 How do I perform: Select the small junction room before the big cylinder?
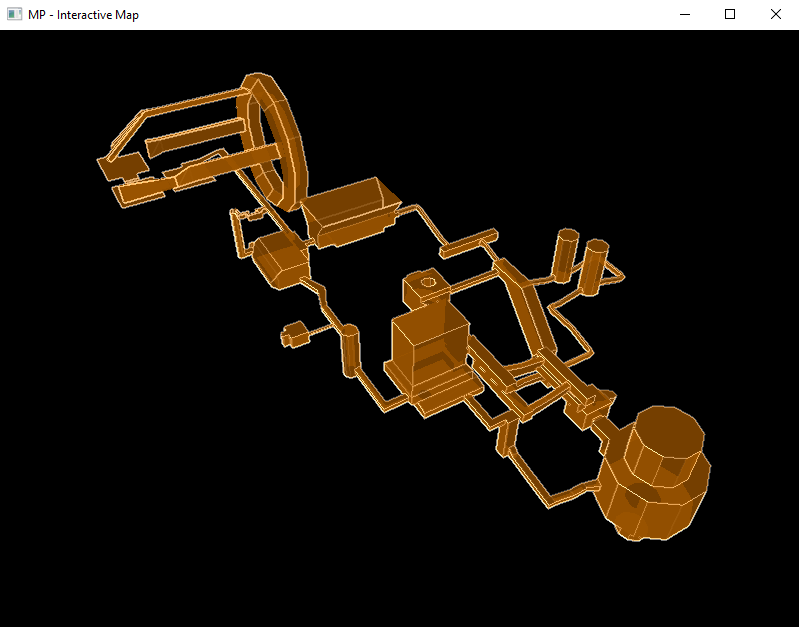pos(591,408)
